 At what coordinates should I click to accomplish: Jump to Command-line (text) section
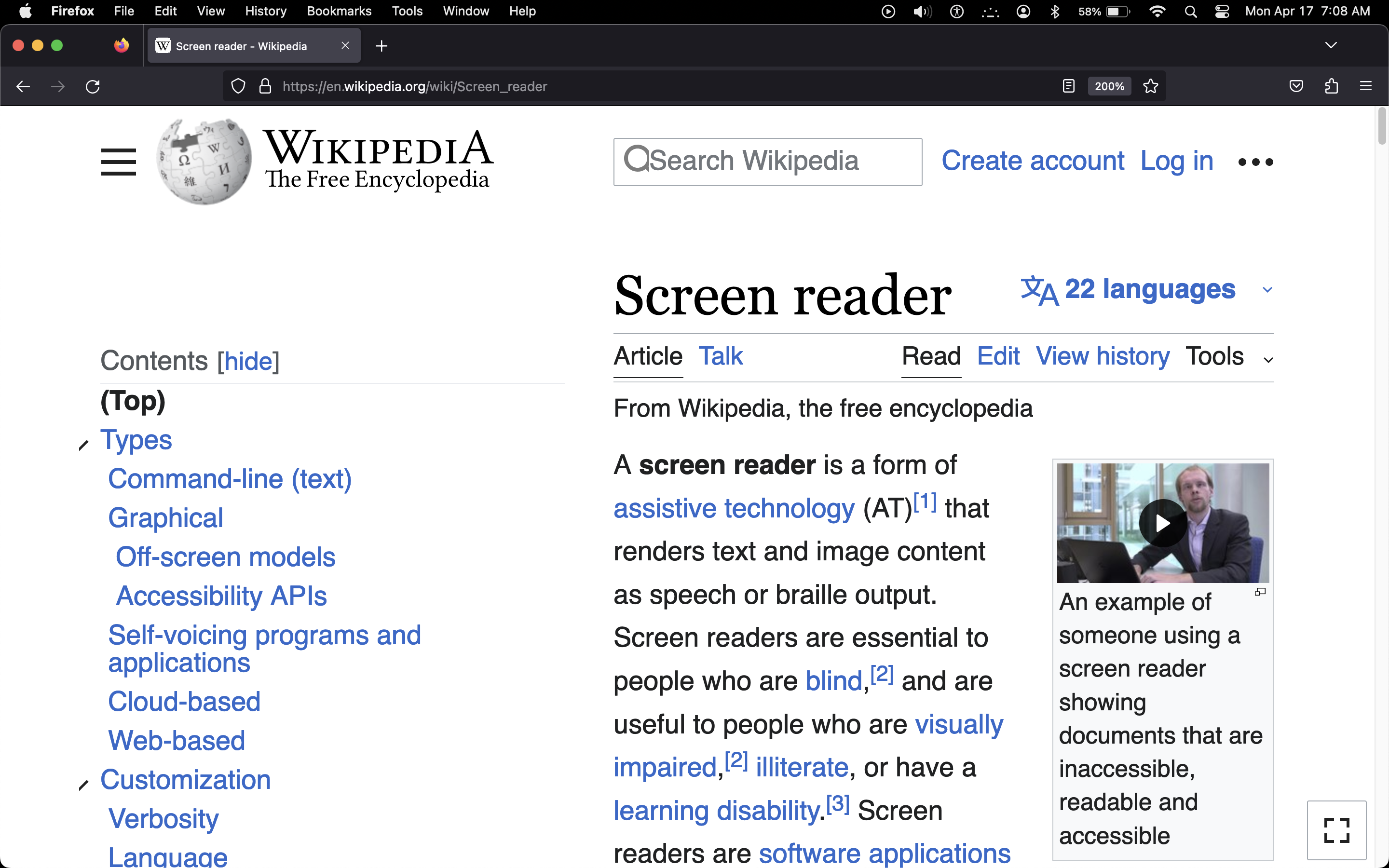click(x=230, y=479)
